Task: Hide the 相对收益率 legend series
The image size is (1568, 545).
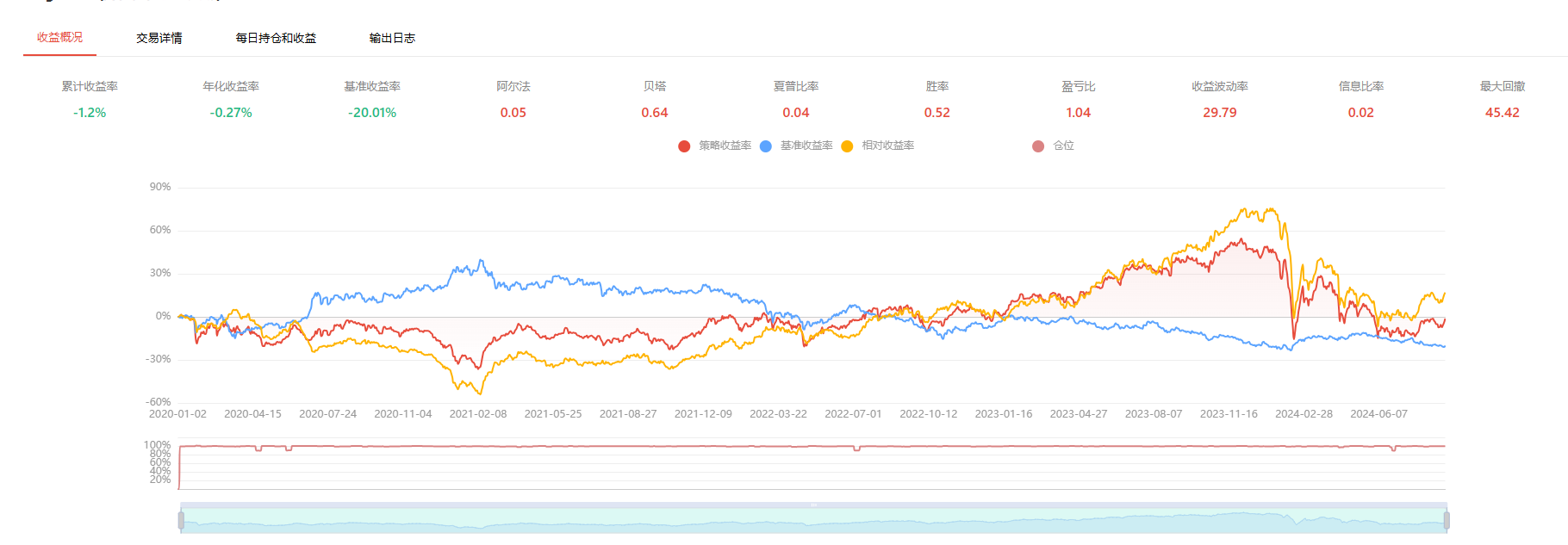Action: pos(878,146)
